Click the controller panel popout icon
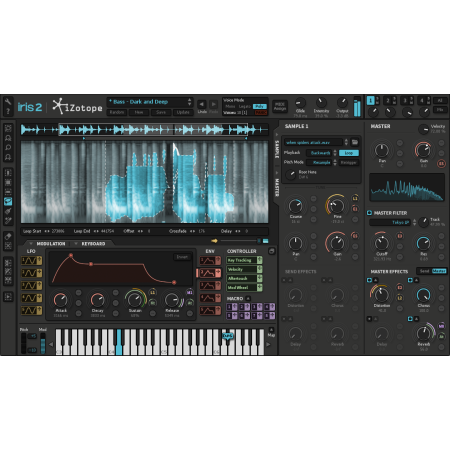 [272, 251]
